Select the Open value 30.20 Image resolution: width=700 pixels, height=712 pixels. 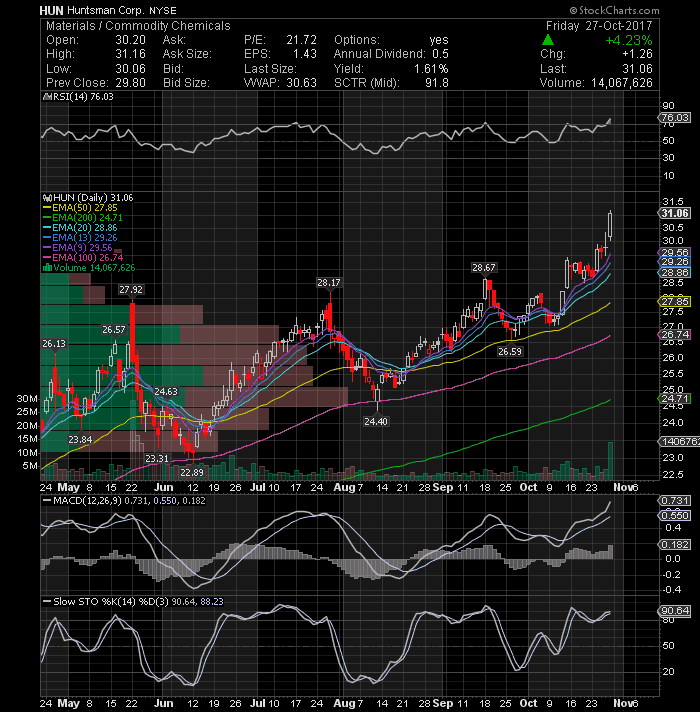pyautogui.click(x=130, y=40)
